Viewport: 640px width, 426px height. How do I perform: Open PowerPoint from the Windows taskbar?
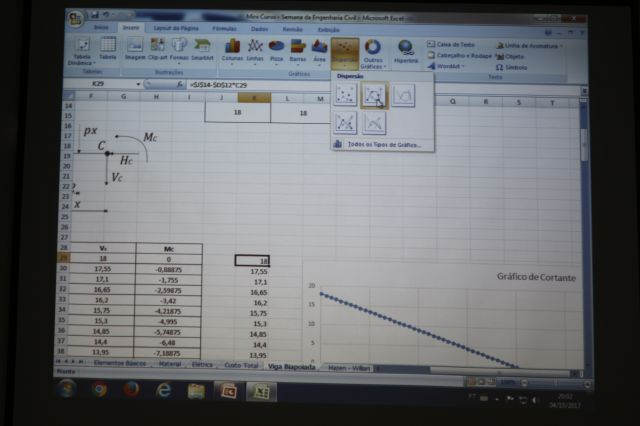tap(228, 390)
